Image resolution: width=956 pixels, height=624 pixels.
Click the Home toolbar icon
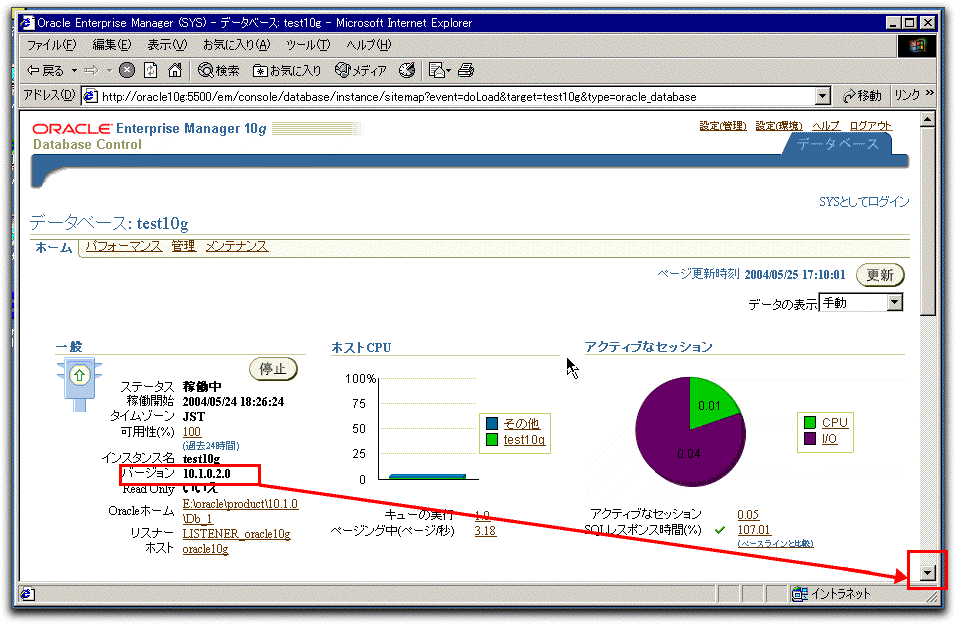coord(175,71)
